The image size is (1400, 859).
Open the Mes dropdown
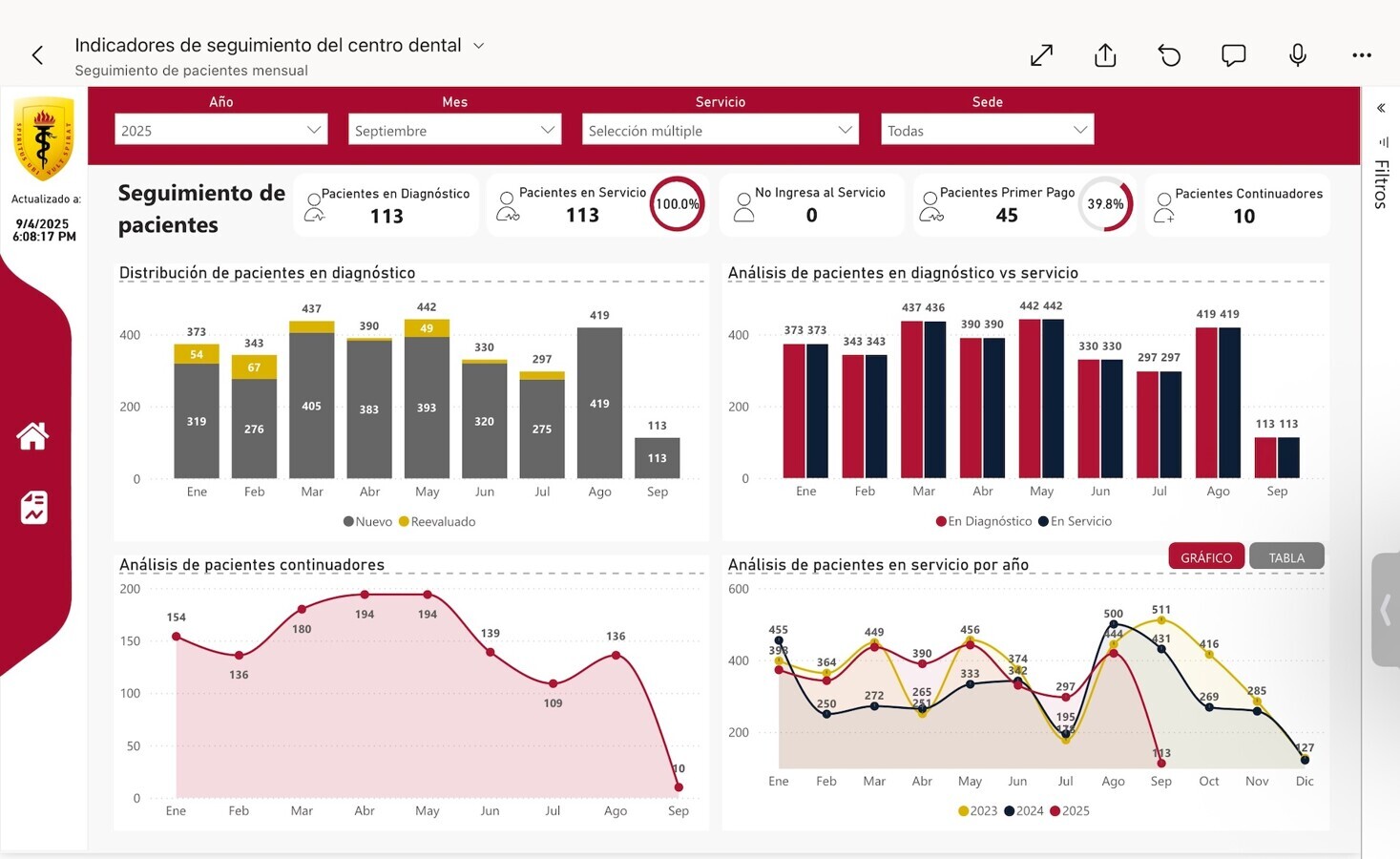pyautogui.click(x=454, y=130)
